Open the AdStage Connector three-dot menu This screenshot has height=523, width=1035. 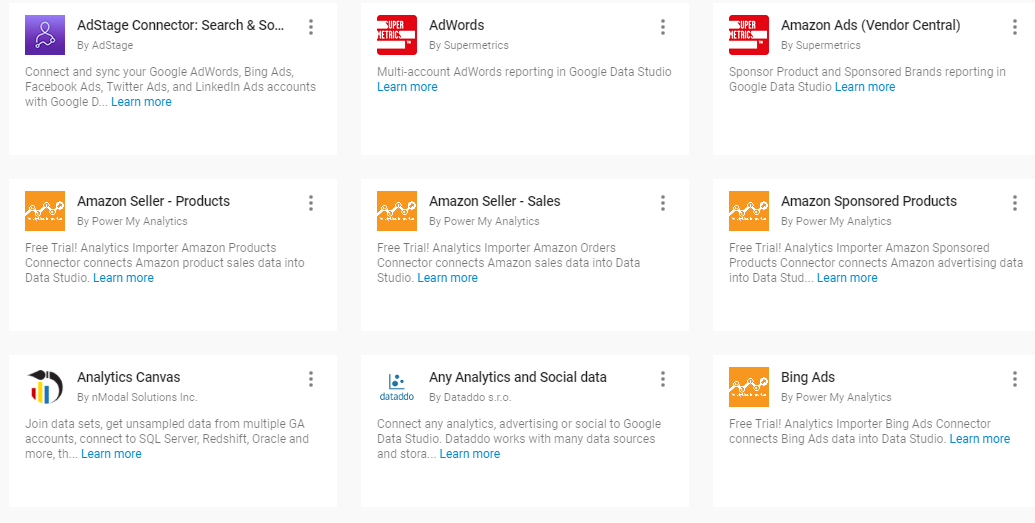(311, 27)
